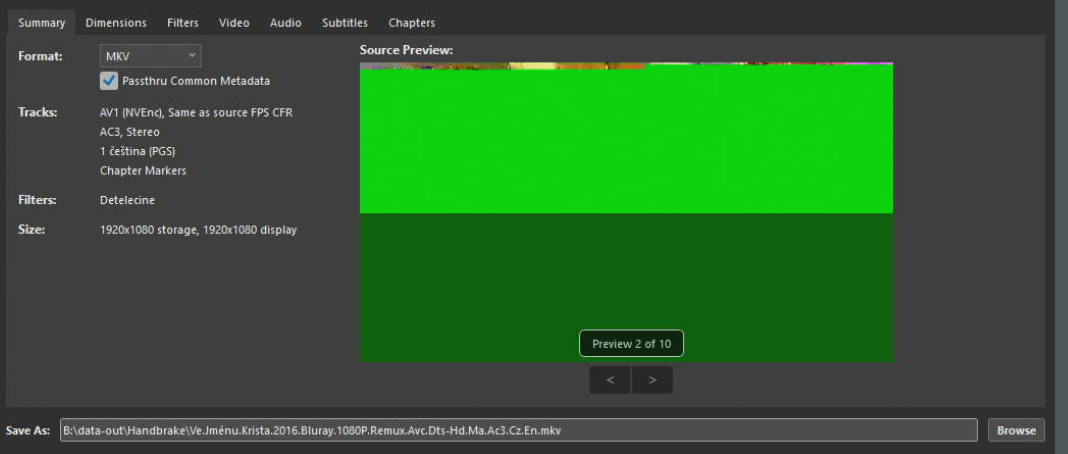1068x454 pixels.
Task: View the Audio tab
Action: (285, 22)
